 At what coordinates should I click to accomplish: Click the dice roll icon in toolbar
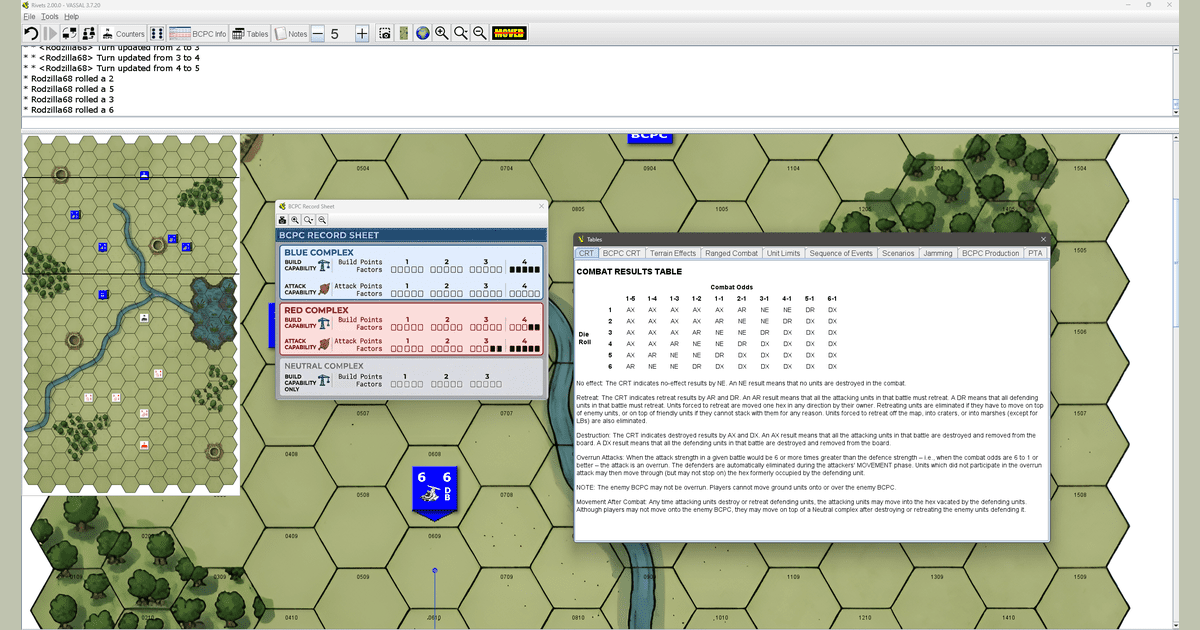tap(157, 33)
